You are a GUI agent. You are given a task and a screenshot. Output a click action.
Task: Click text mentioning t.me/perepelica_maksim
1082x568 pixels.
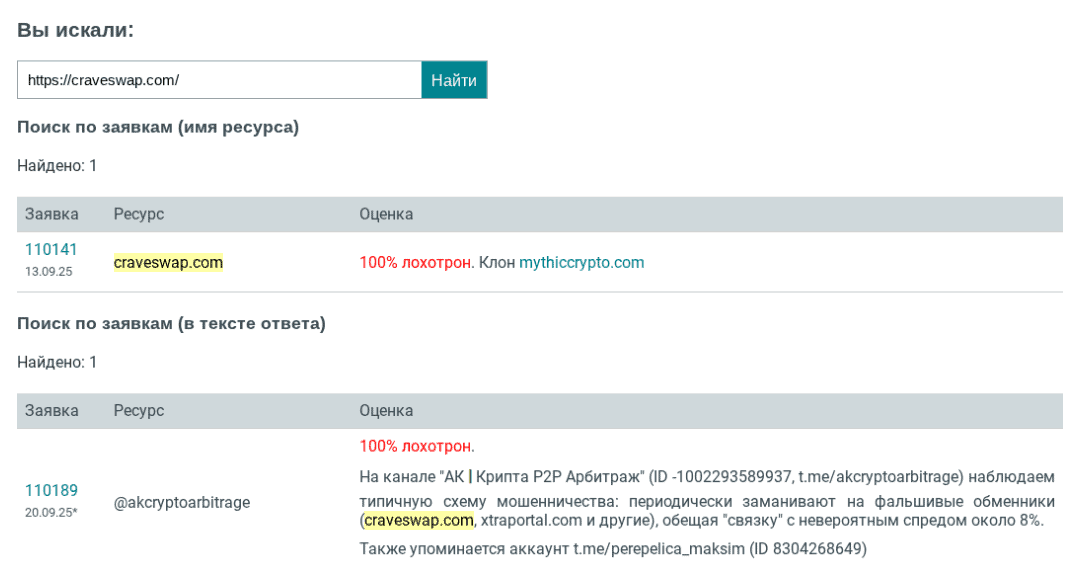tap(613, 549)
